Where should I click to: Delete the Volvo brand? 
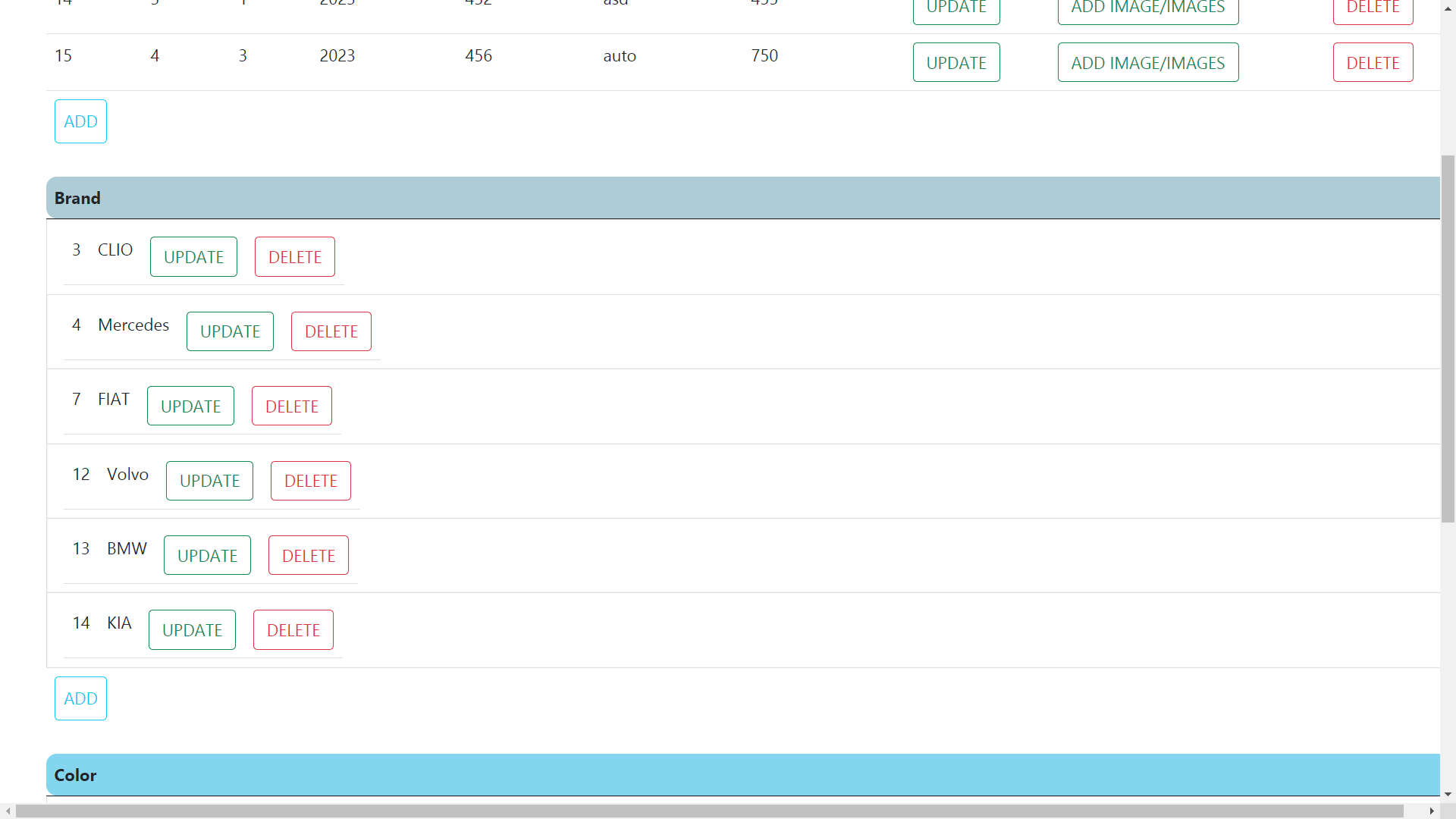(310, 481)
